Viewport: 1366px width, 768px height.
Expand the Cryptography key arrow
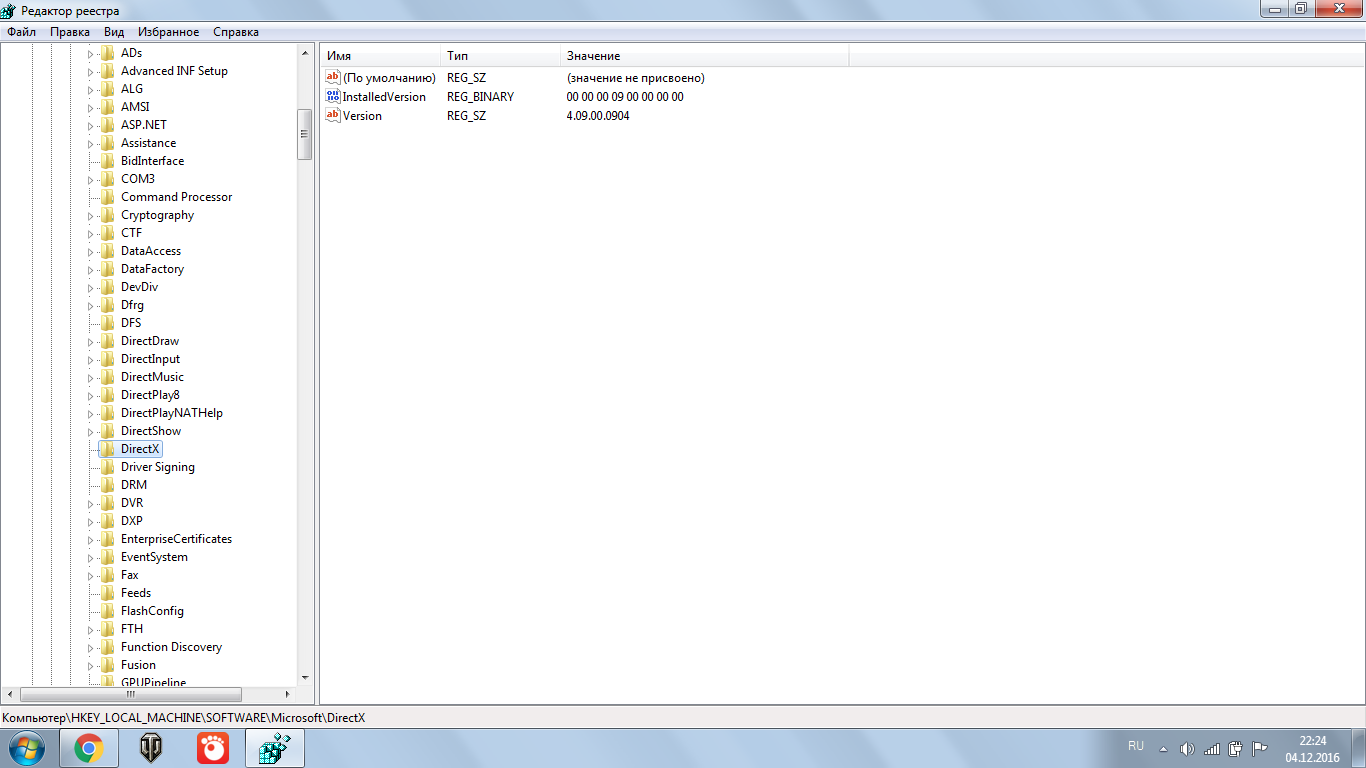(90, 215)
